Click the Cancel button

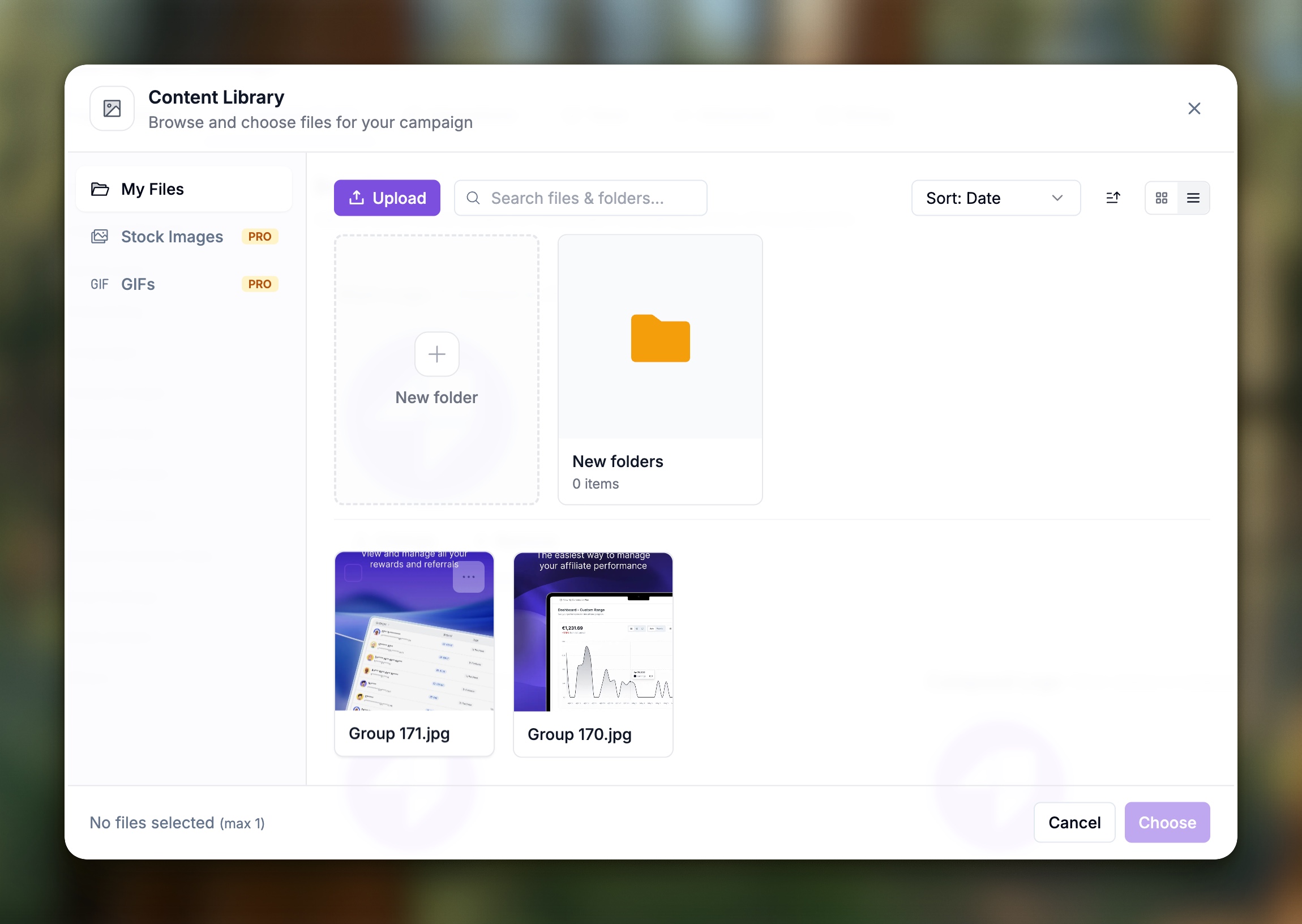pyautogui.click(x=1074, y=823)
